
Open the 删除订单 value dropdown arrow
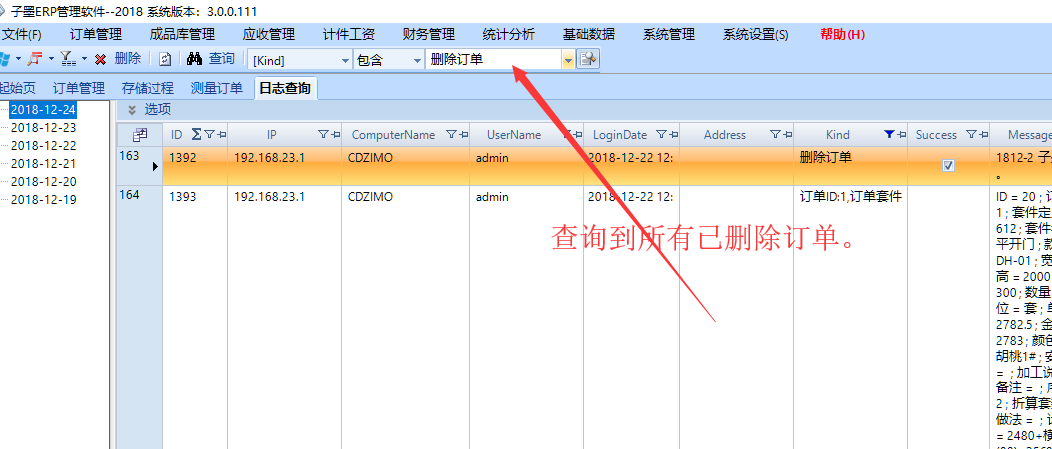click(568, 60)
